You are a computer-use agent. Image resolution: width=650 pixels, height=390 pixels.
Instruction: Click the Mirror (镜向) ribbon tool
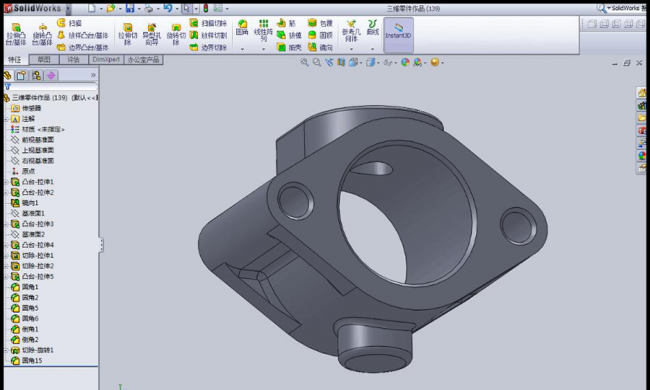320,47
